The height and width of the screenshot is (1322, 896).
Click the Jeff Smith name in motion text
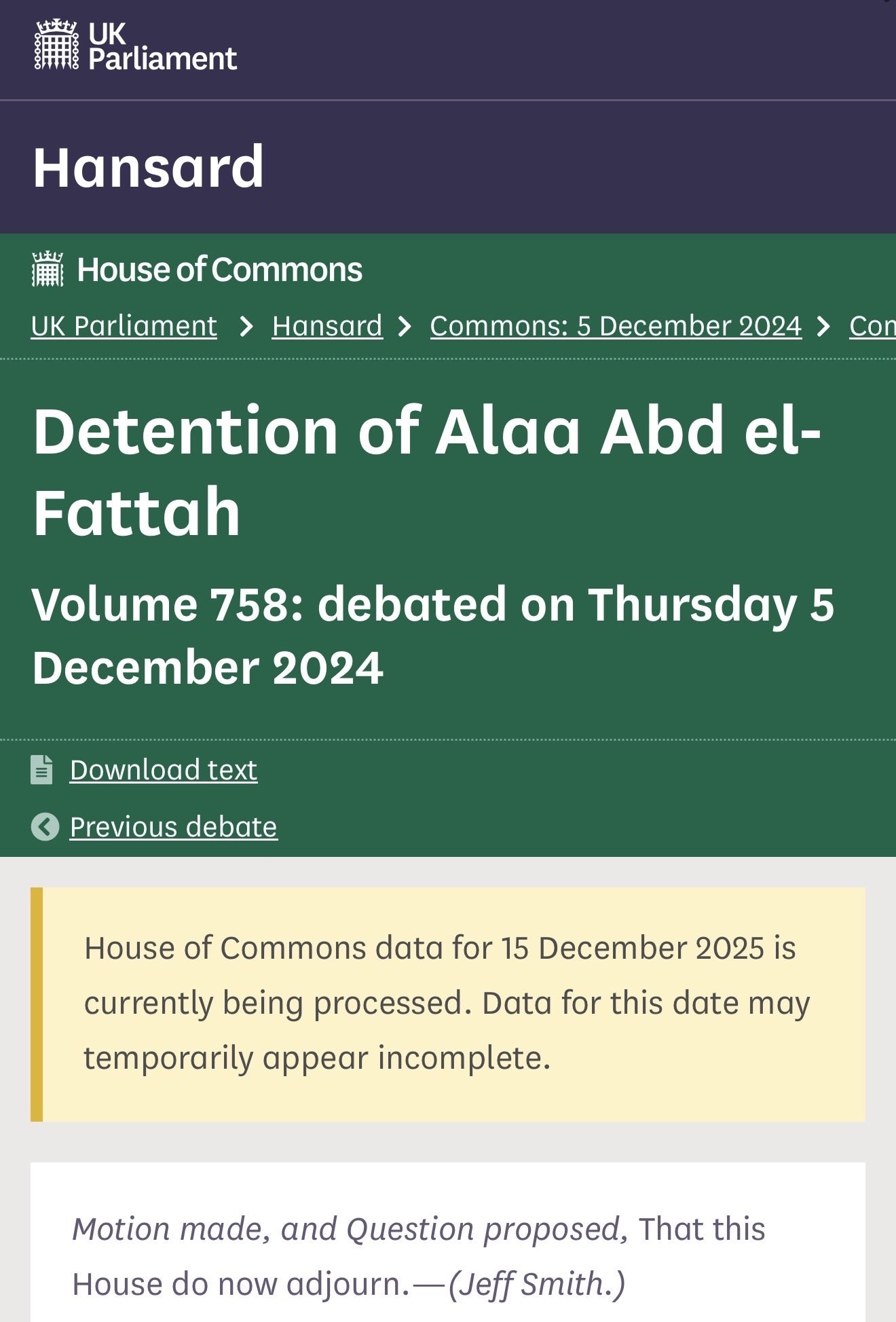[536, 1285]
